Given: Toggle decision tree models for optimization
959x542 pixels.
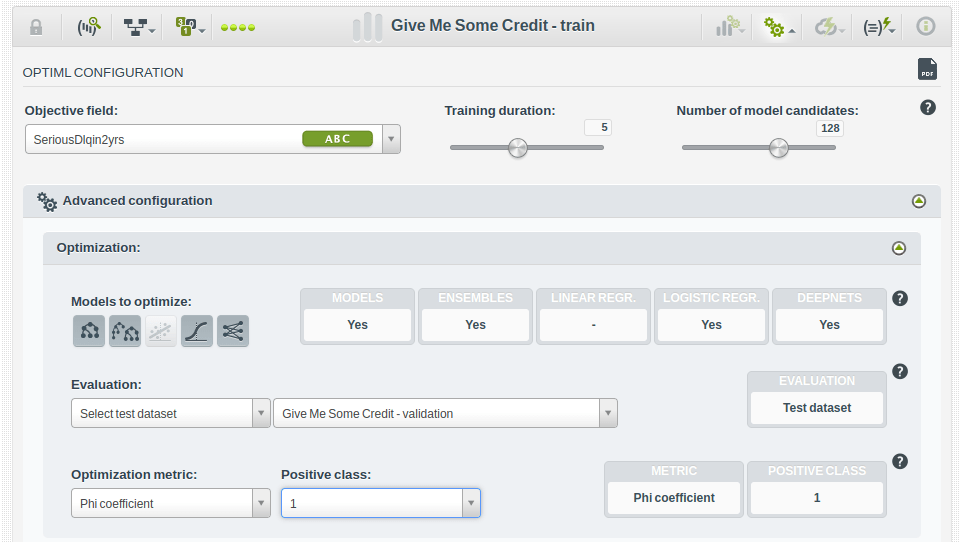Looking at the screenshot, I should pyautogui.click(x=89, y=331).
